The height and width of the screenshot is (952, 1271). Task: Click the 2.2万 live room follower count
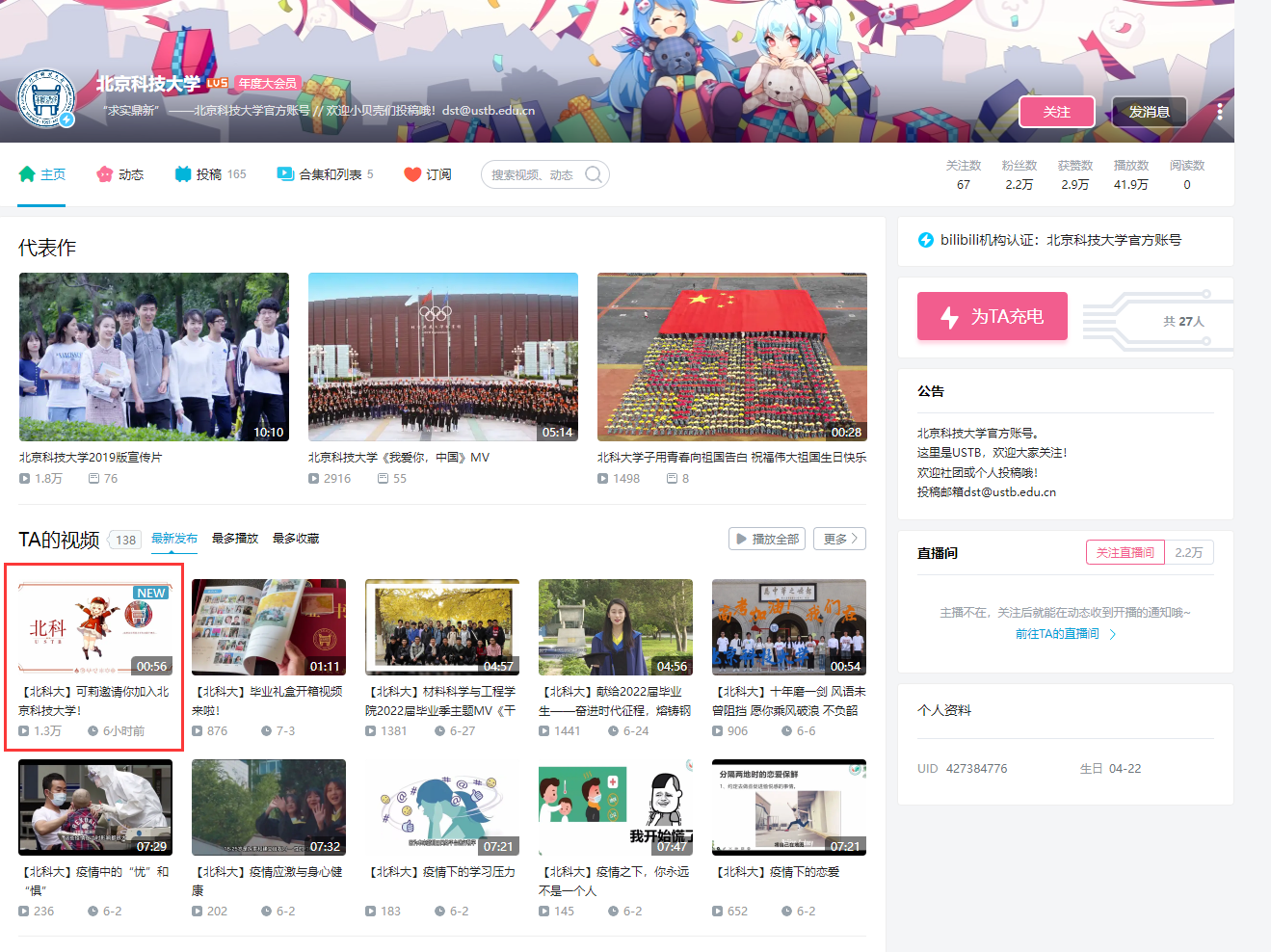tap(1189, 552)
